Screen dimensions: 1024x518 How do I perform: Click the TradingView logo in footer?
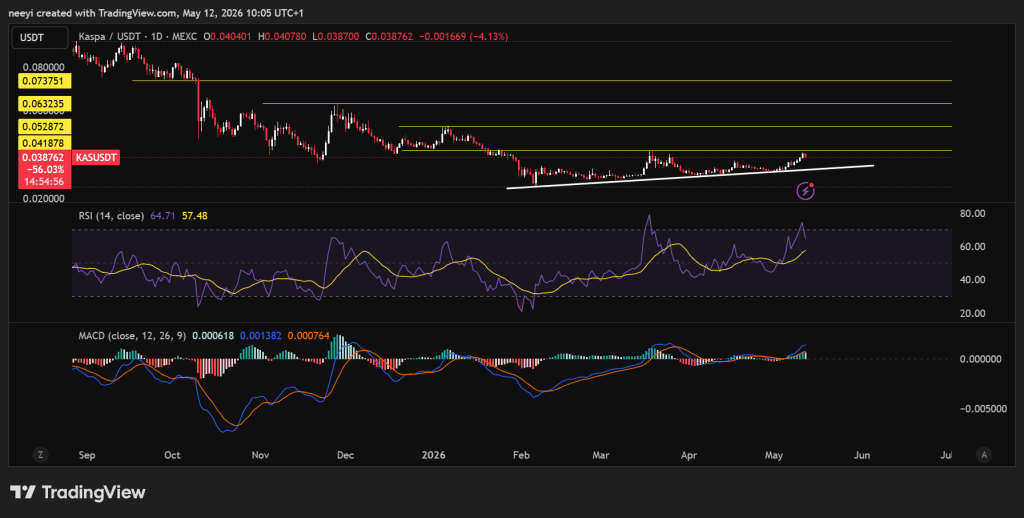78,492
